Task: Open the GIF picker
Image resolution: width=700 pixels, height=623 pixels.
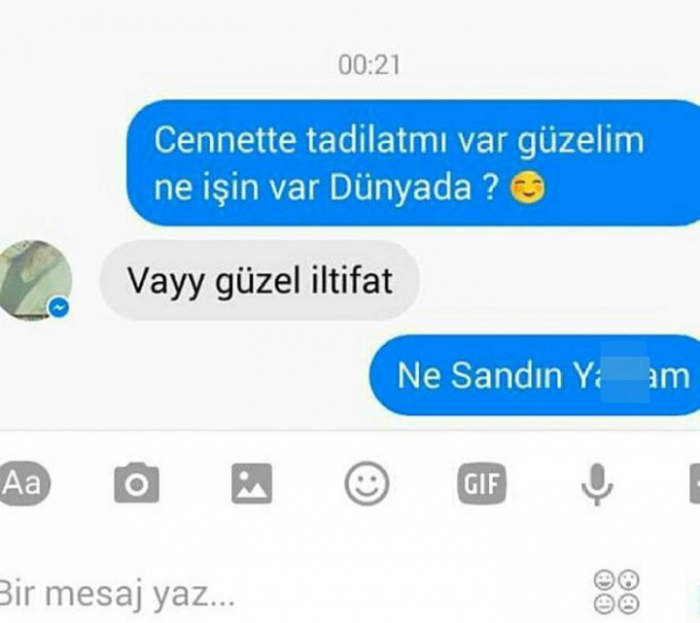Action: 482,483
